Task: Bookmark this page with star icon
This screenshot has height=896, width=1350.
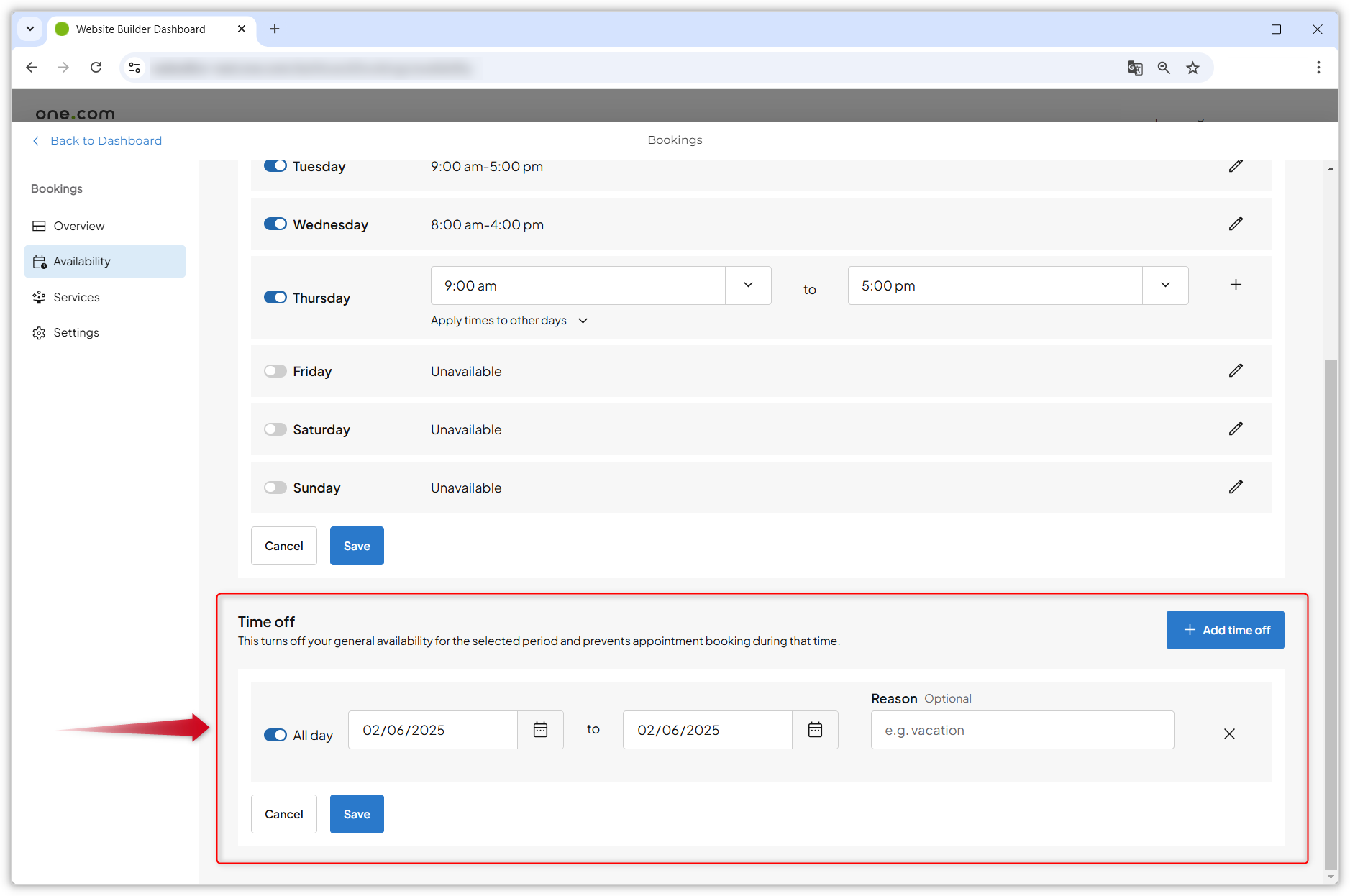Action: coord(1192,68)
